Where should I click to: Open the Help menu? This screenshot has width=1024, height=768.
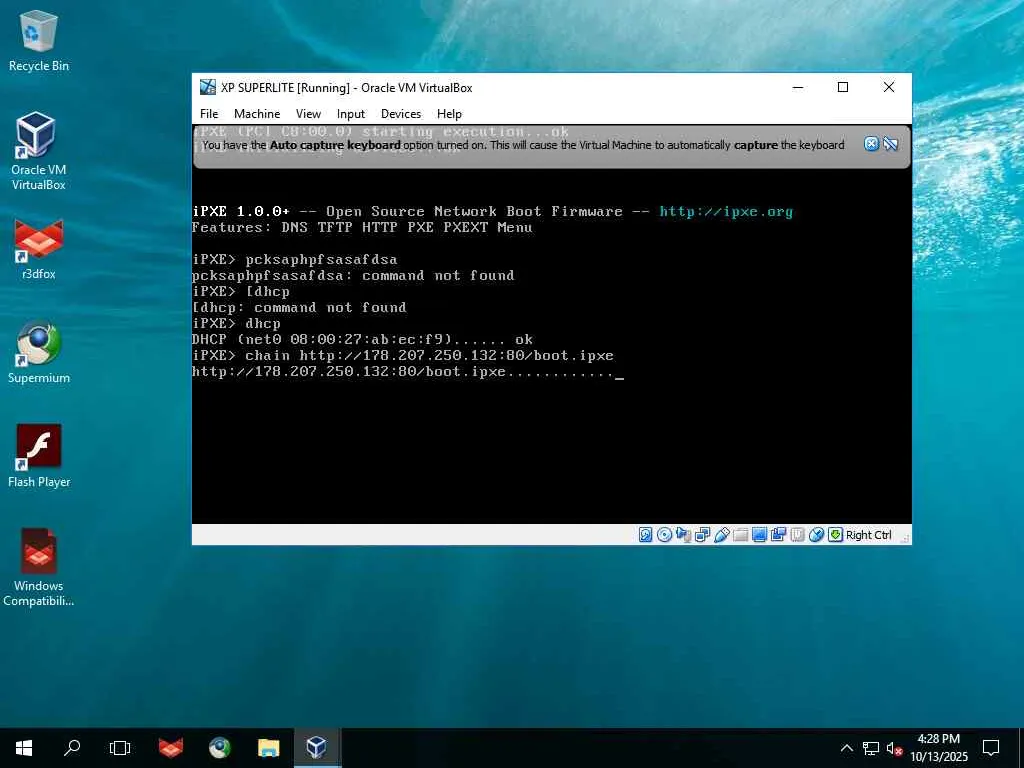click(x=449, y=114)
